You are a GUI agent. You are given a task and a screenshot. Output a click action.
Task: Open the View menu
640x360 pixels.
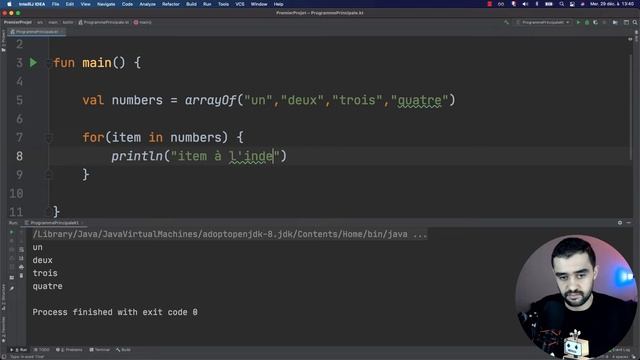click(x=85, y=4)
